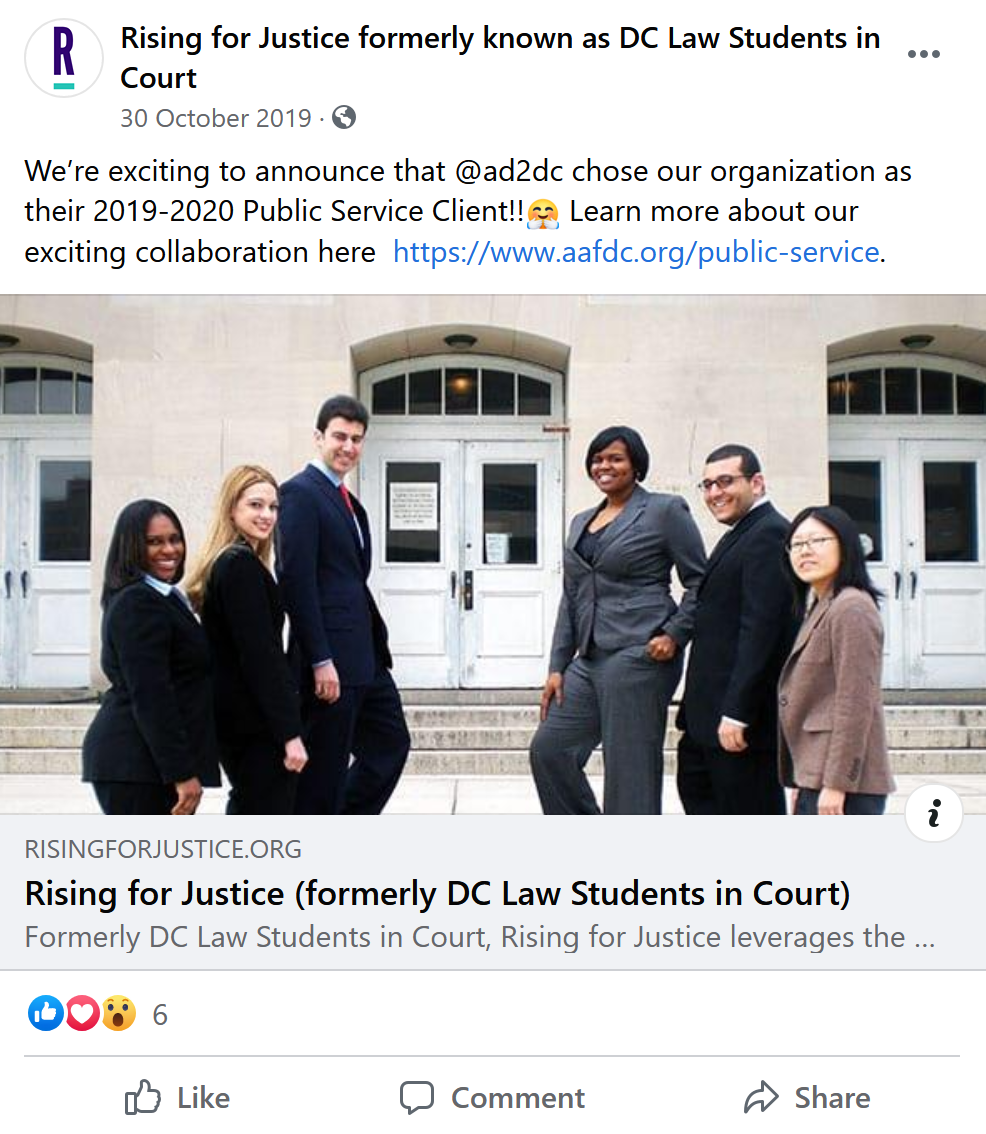Open the aafdc.org/public-service link

pyautogui.click(x=636, y=252)
